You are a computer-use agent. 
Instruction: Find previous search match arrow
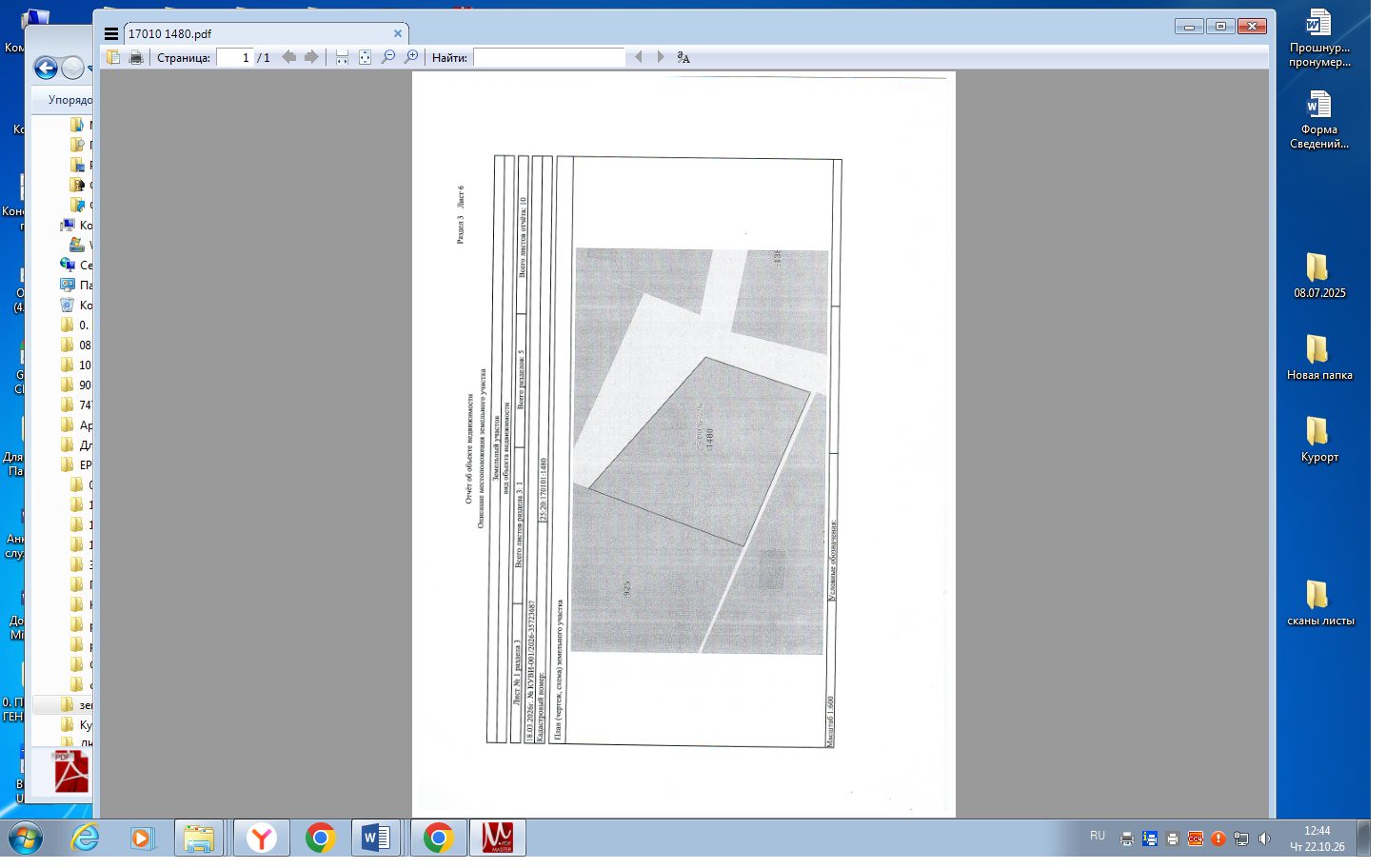639,58
